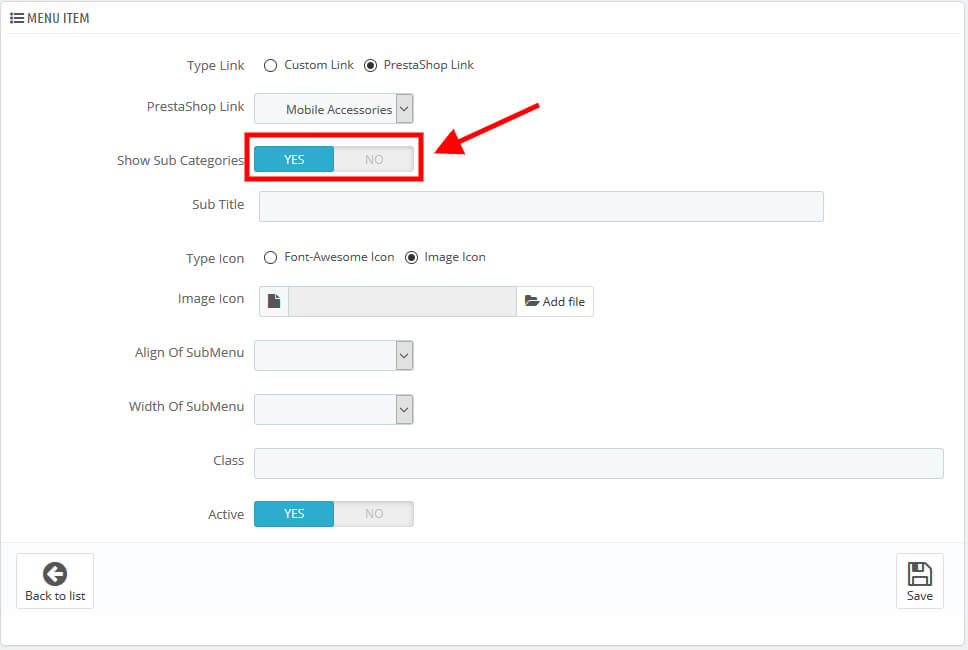The height and width of the screenshot is (650, 968).
Task: Set Active toggle to YES
Action: 294,514
